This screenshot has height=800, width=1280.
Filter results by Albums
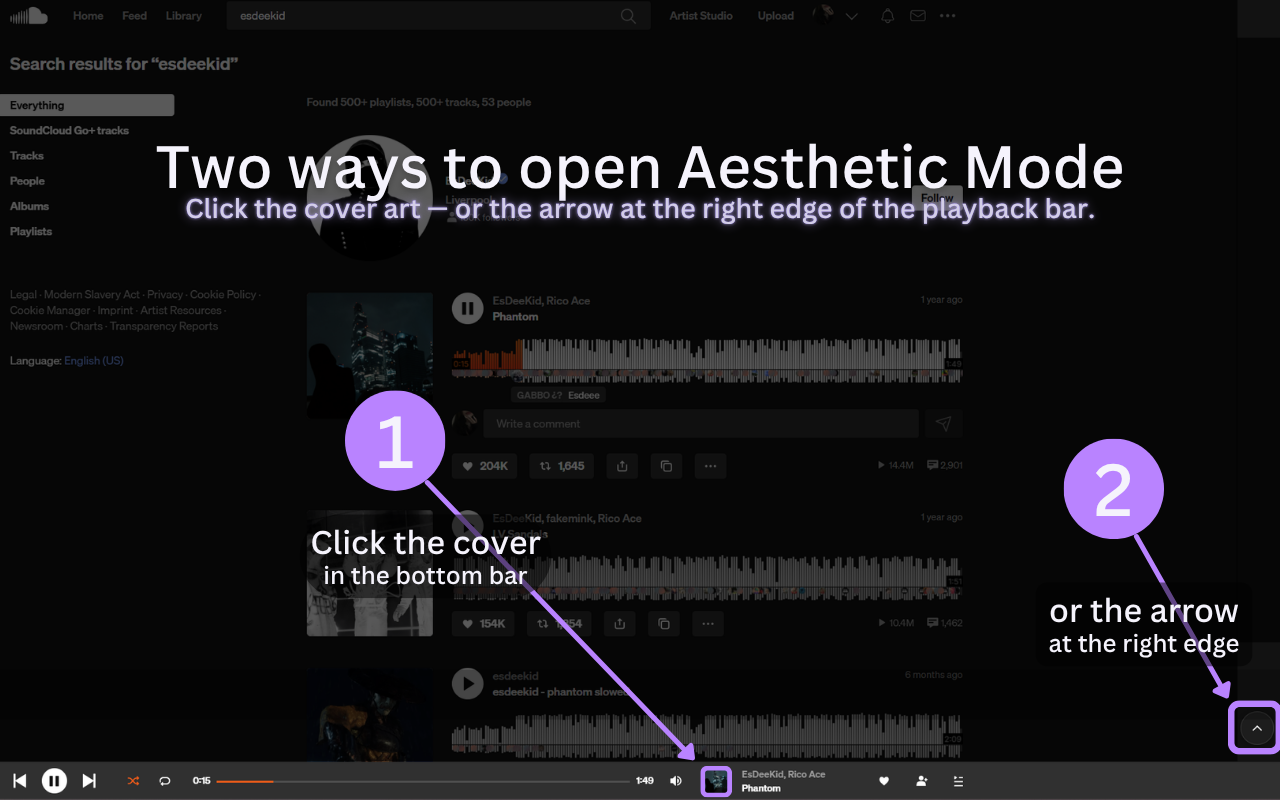tap(29, 206)
